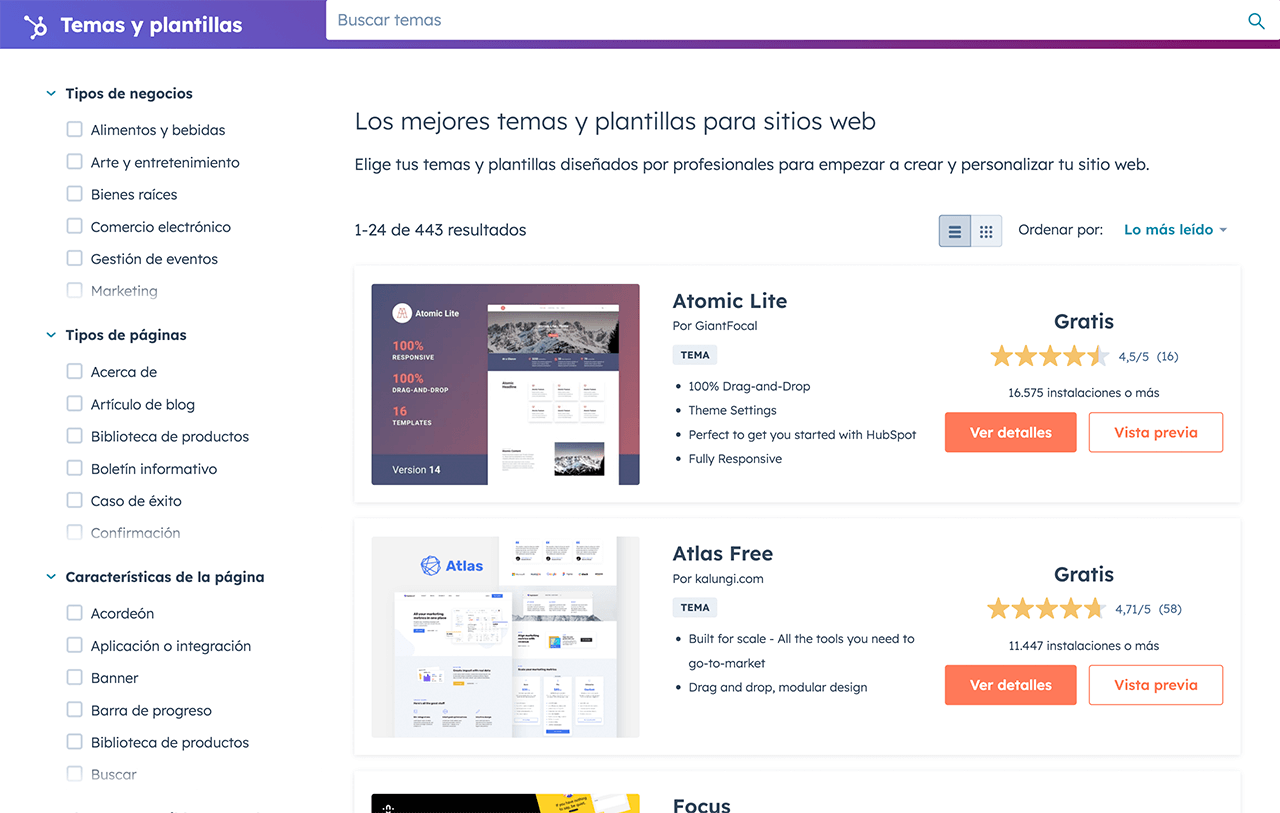Check the Marketing checkbox
Image resolution: width=1280 pixels, height=813 pixels.
(x=74, y=290)
